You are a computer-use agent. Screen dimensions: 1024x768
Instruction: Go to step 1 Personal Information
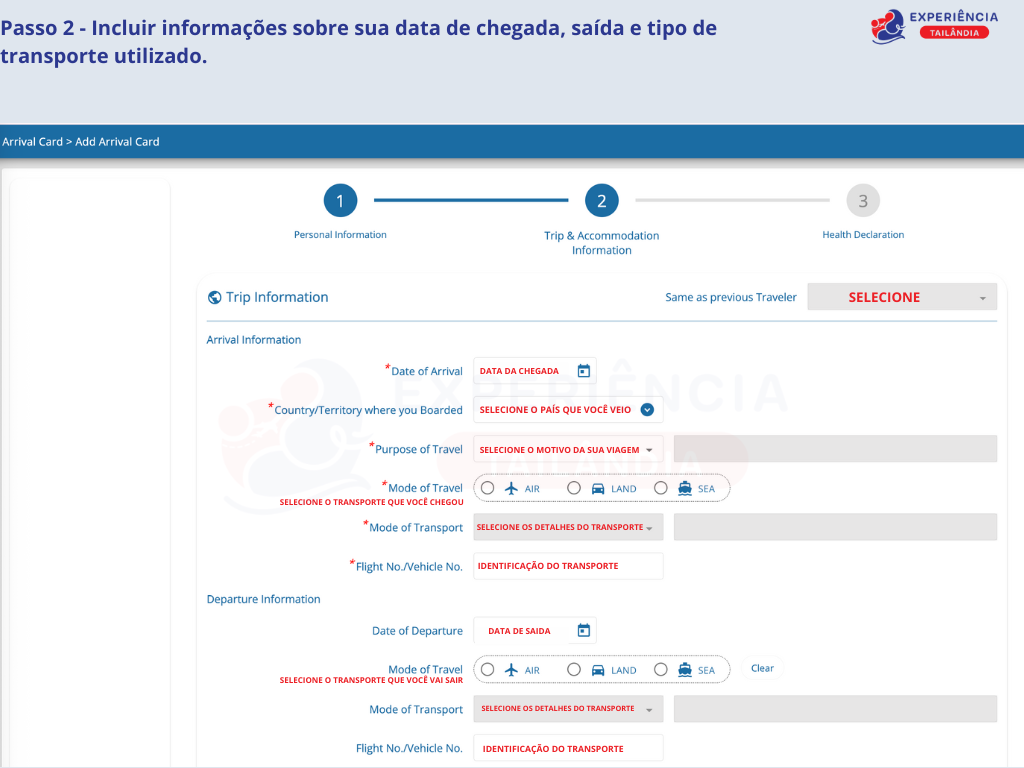click(x=340, y=202)
